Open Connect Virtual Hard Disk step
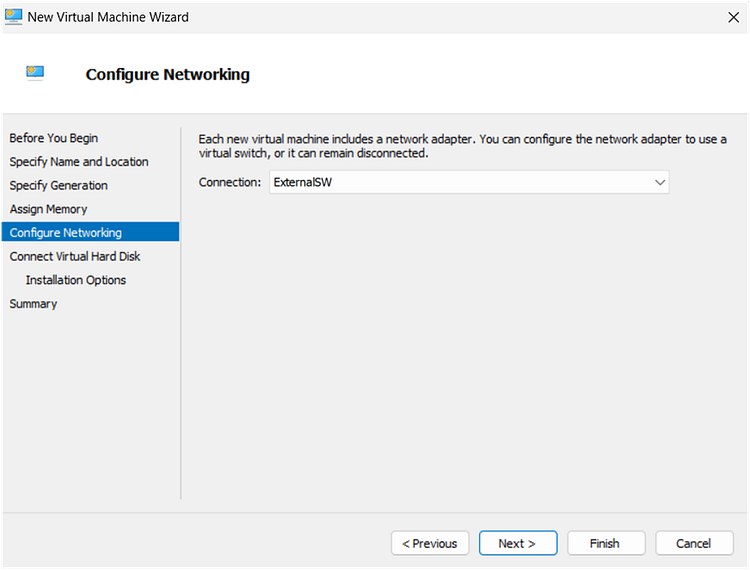The width and height of the screenshot is (750, 570). point(75,256)
